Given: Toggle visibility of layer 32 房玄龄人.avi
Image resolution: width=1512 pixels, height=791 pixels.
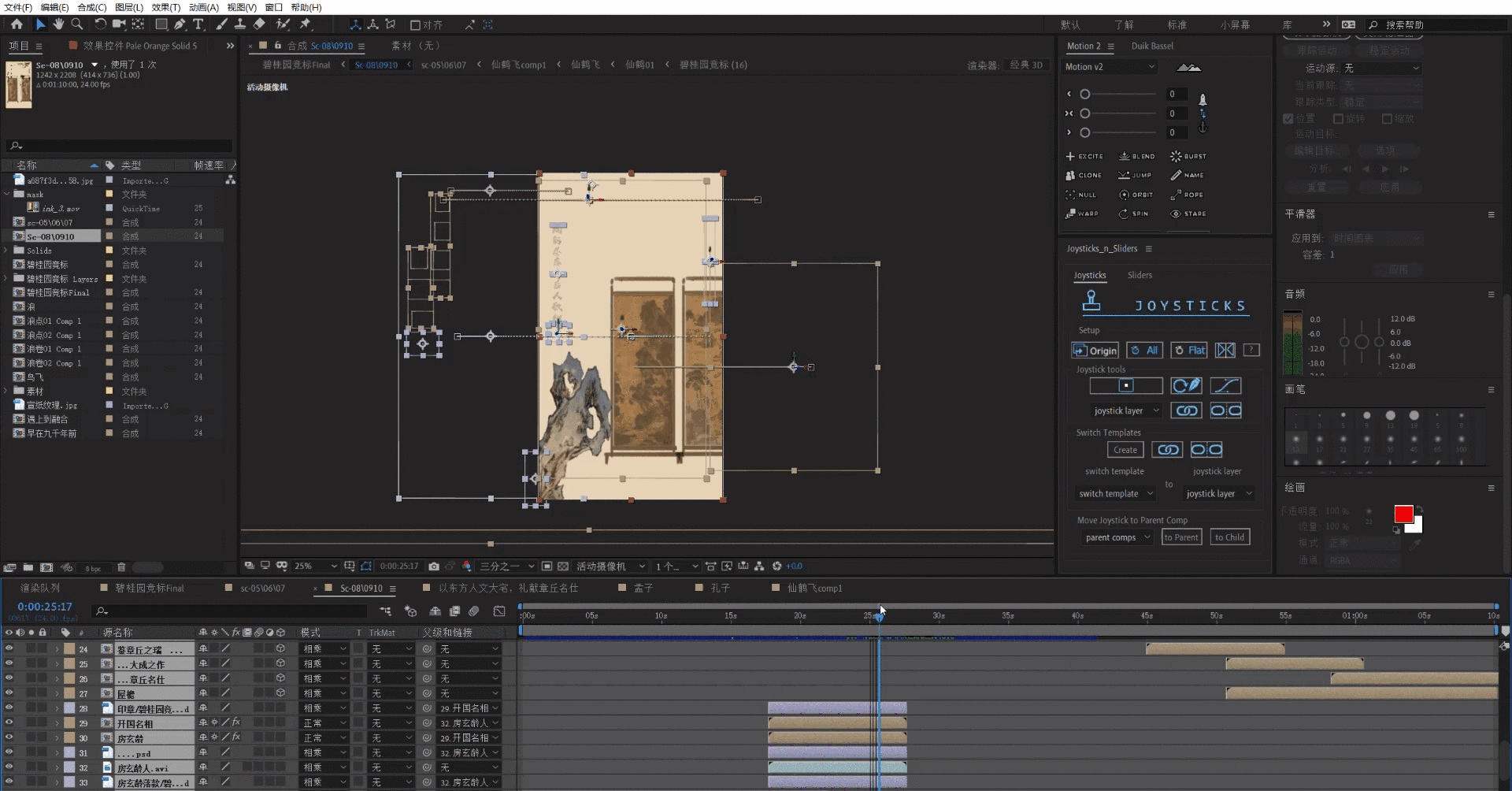Looking at the screenshot, I should (9, 767).
